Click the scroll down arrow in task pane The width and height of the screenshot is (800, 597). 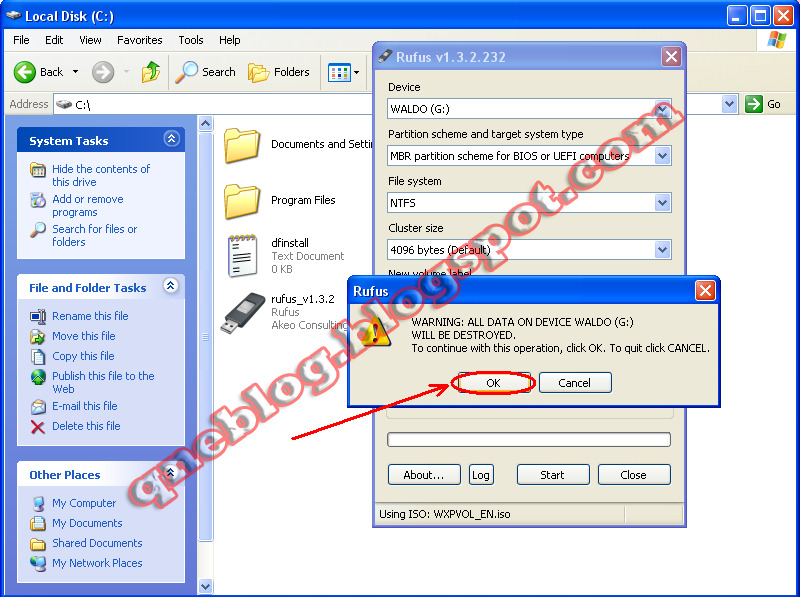pos(205,587)
